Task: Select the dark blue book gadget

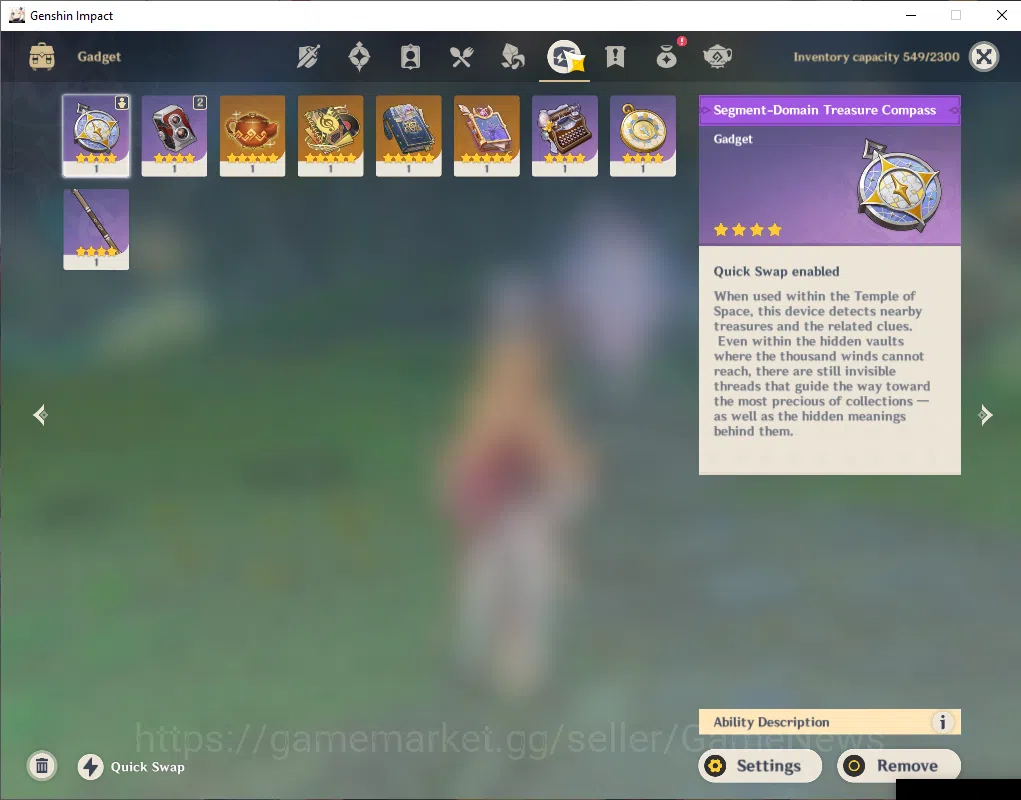Action: [409, 136]
